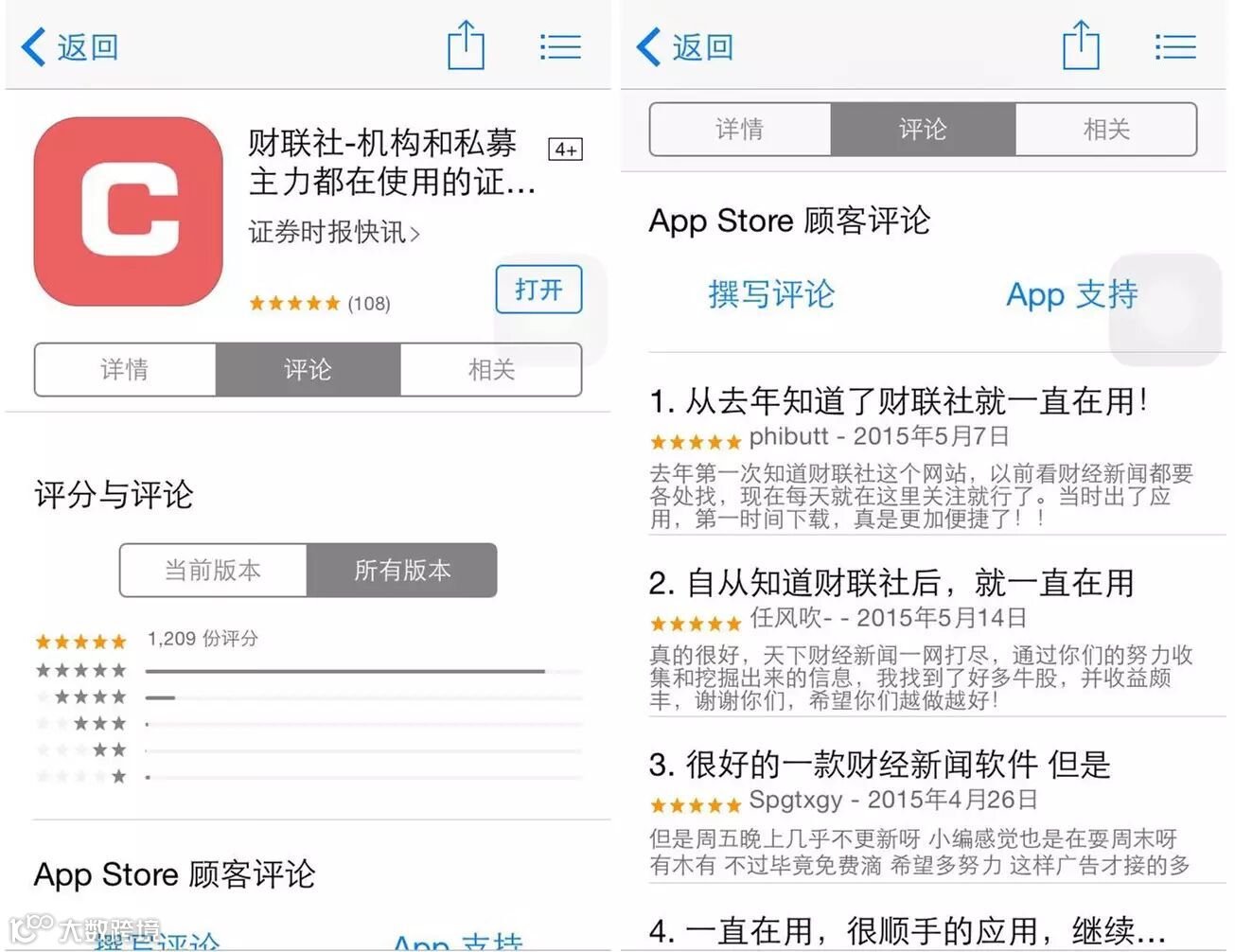The image size is (1235, 952).
Task: Go back using left screen 返回 arrow
Action: [70, 46]
